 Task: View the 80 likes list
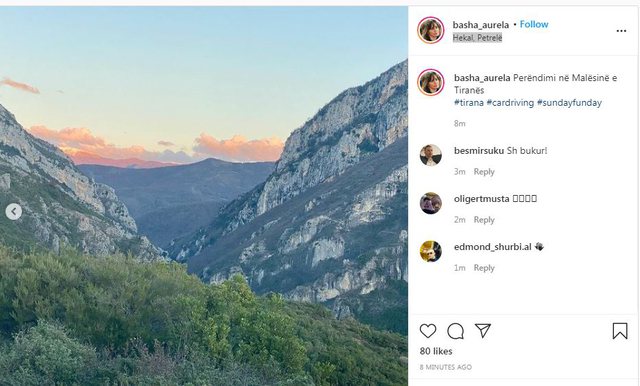(x=436, y=351)
